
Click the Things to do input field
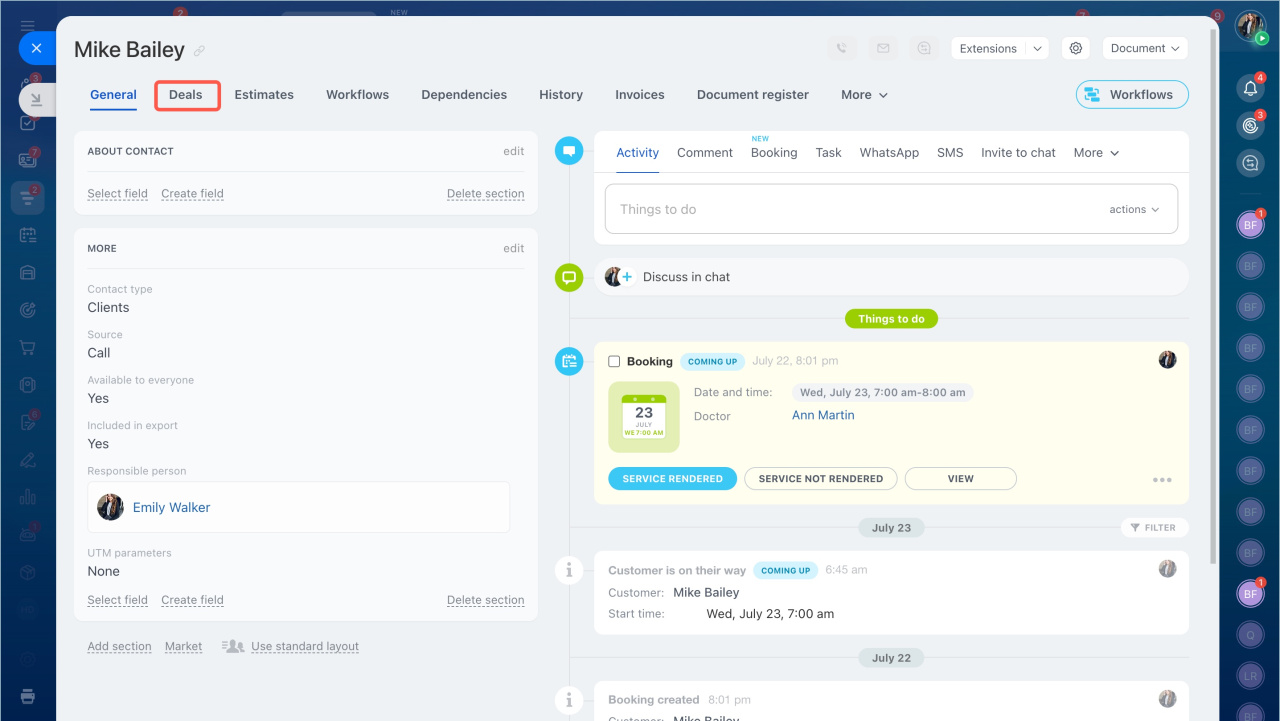pos(850,210)
